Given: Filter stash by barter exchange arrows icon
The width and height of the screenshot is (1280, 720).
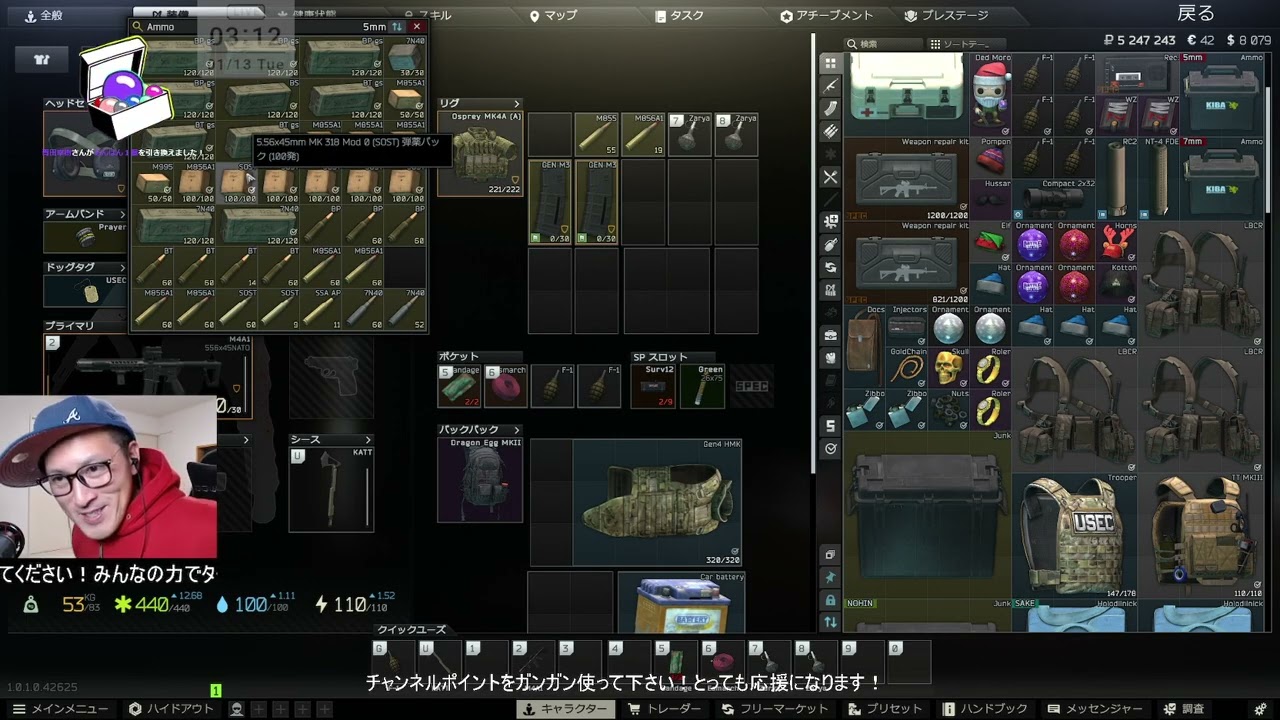Looking at the screenshot, I should [830, 268].
